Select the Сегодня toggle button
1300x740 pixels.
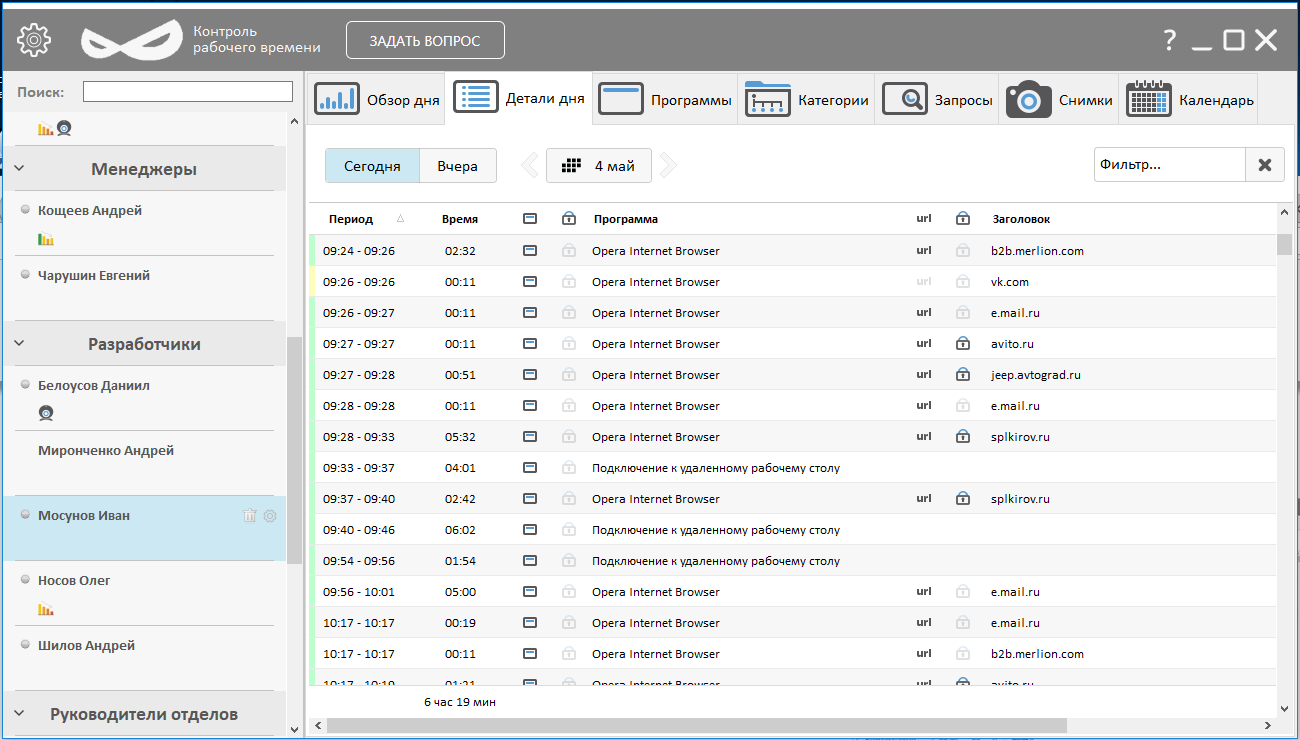(372, 166)
